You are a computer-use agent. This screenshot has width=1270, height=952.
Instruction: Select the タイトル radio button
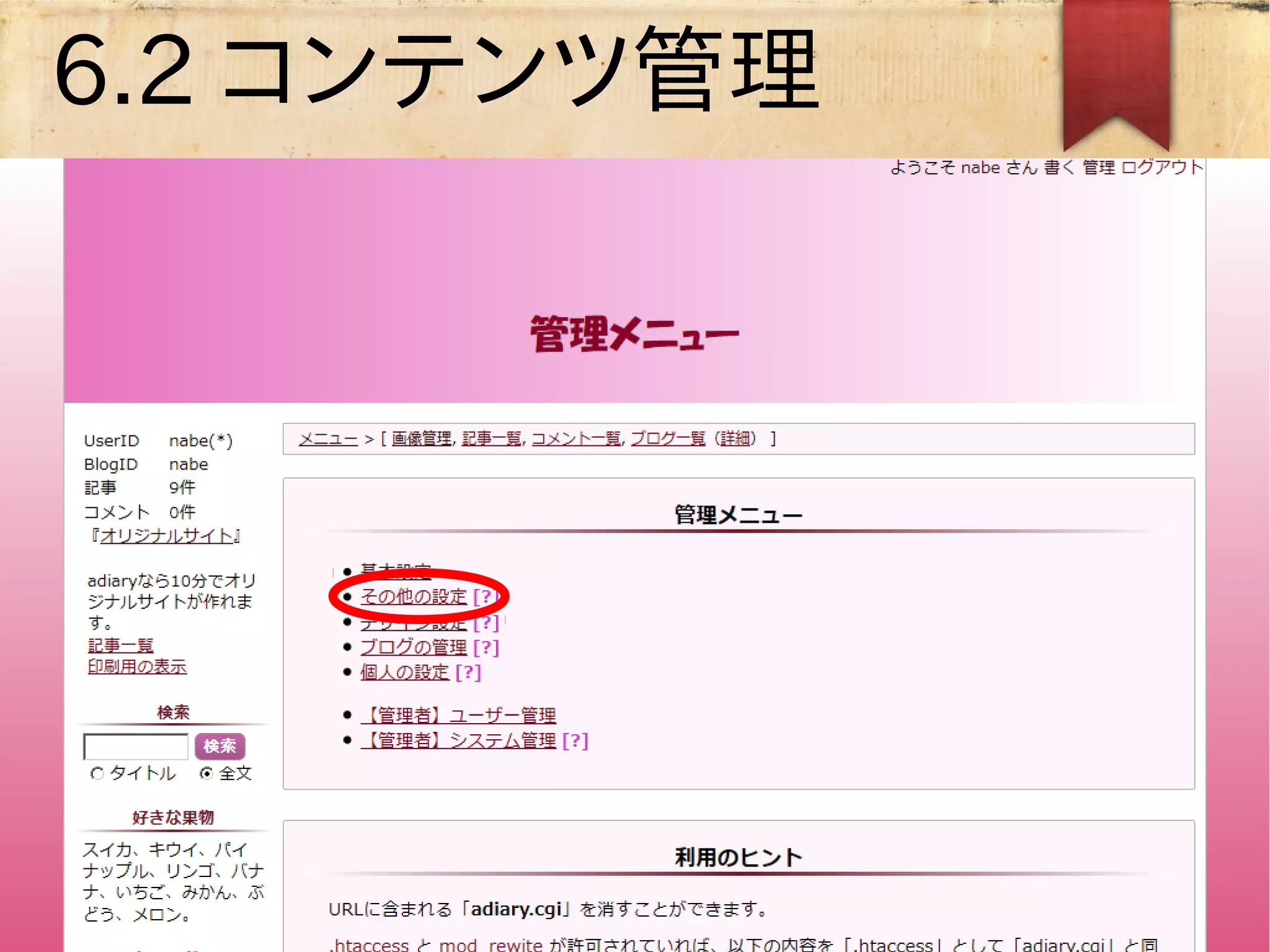pyautogui.click(x=97, y=773)
